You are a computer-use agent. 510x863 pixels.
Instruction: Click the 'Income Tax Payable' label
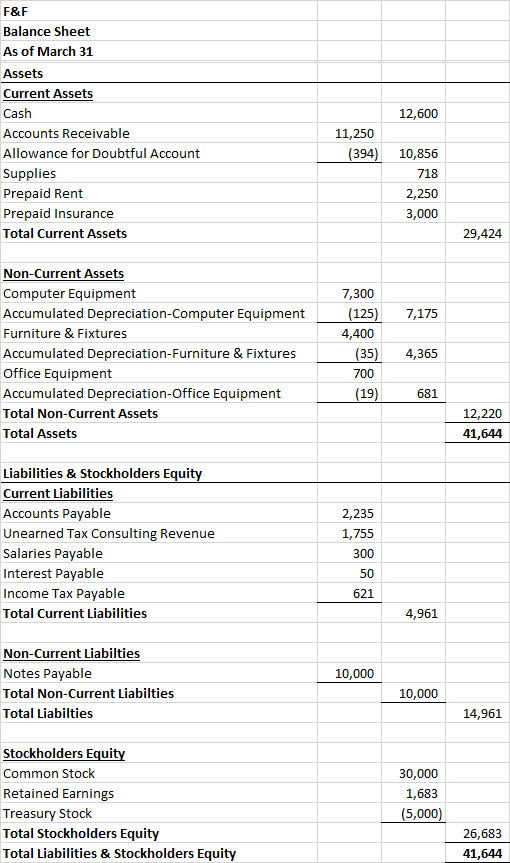pyautogui.click(x=64, y=594)
